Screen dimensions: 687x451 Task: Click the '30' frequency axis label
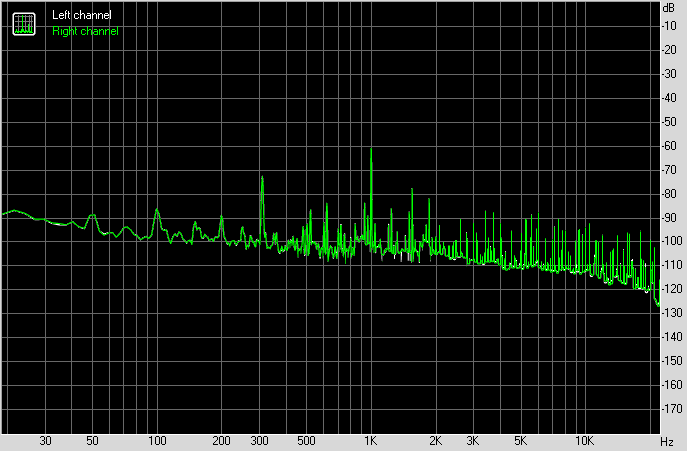tap(46, 441)
